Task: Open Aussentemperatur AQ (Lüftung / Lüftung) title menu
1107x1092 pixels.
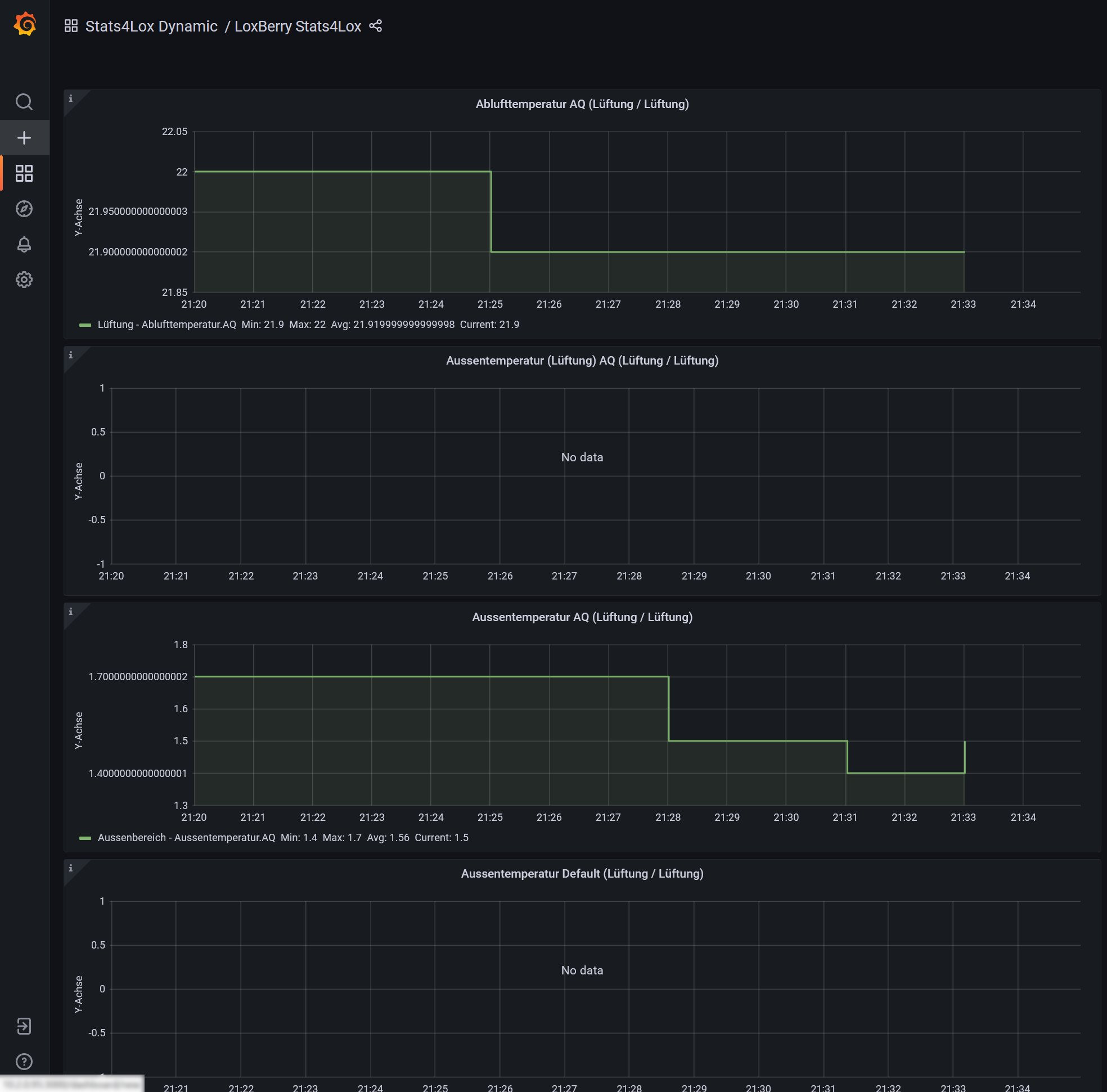Action: pos(582,617)
